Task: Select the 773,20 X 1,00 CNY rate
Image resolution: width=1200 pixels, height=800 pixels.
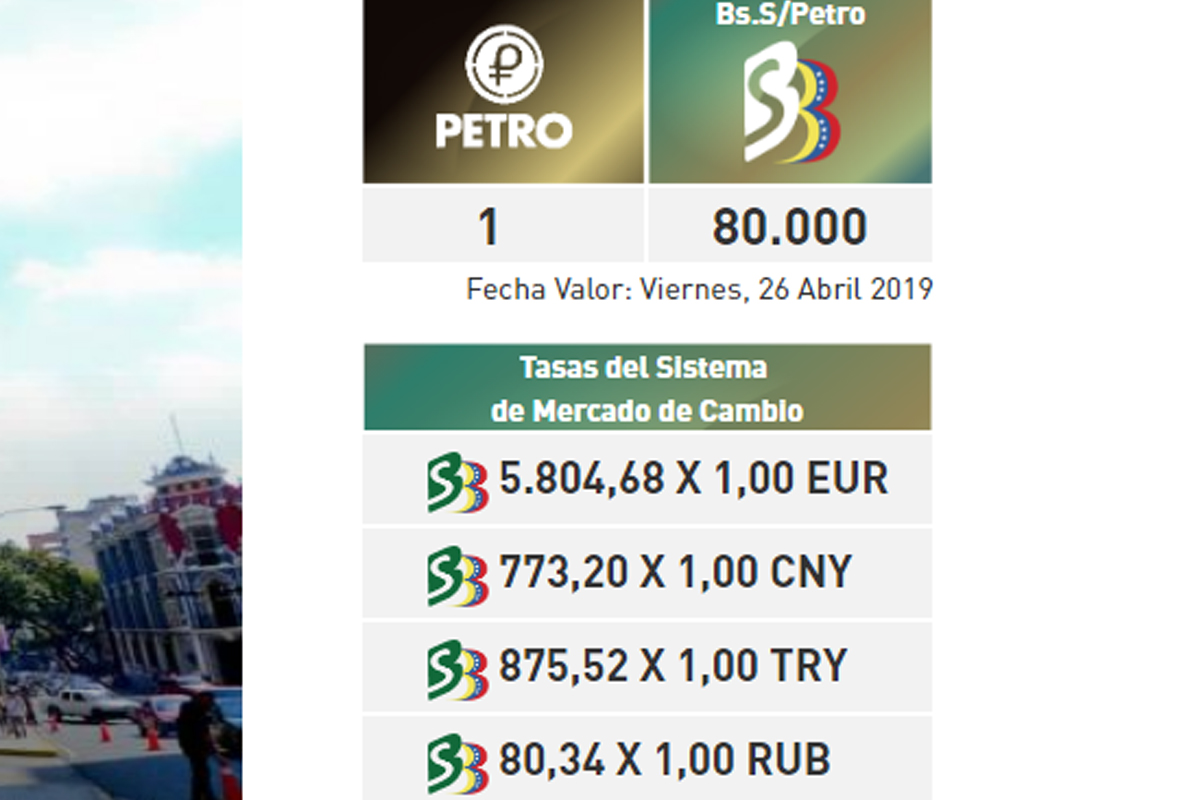Action: point(675,572)
